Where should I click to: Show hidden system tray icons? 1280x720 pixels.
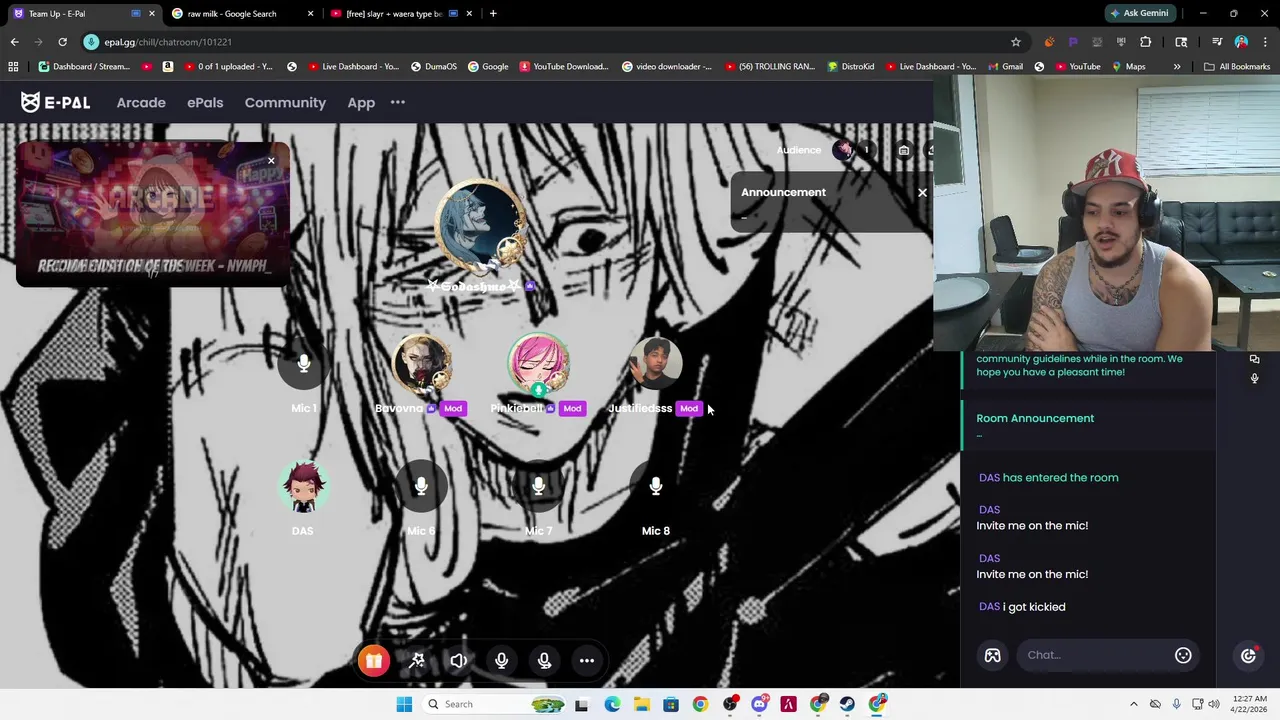pyautogui.click(x=1134, y=704)
